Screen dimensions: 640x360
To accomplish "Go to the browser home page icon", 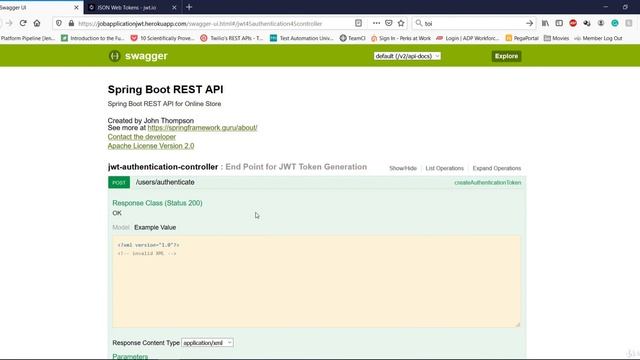I will [x=37, y=23].
